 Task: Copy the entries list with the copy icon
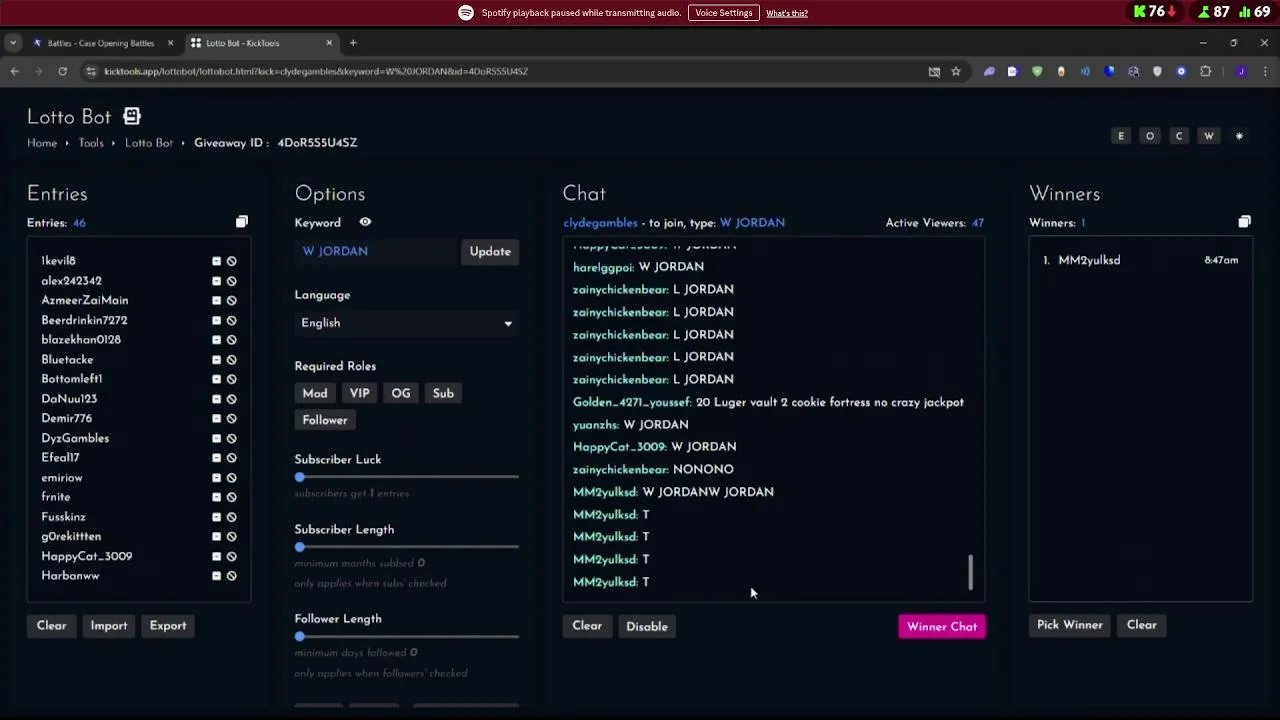[241, 222]
